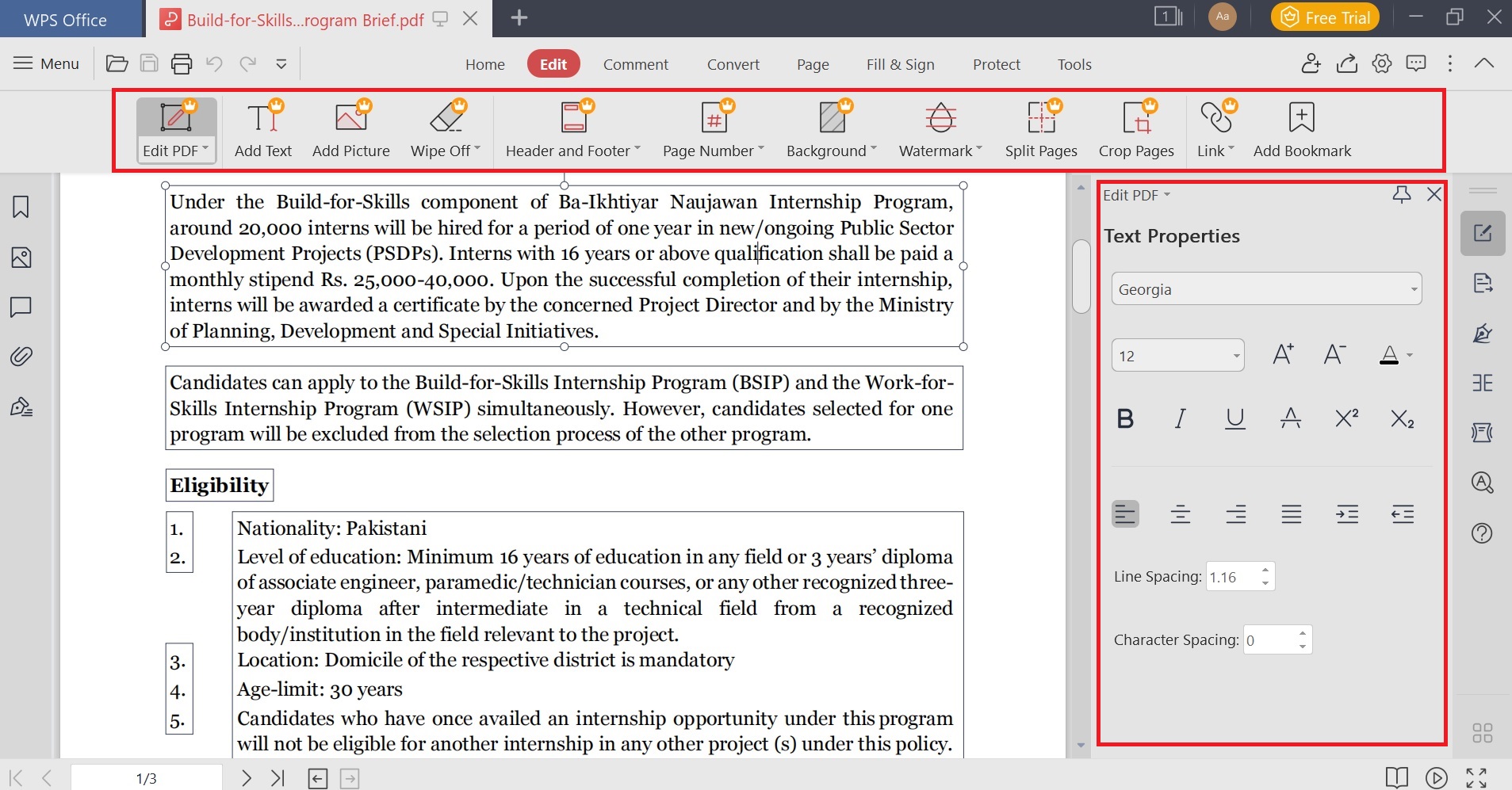Increase Line Spacing with the stepper
Image resolution: width=1512 pixels, height=790 pixels.
[1265, 571]
